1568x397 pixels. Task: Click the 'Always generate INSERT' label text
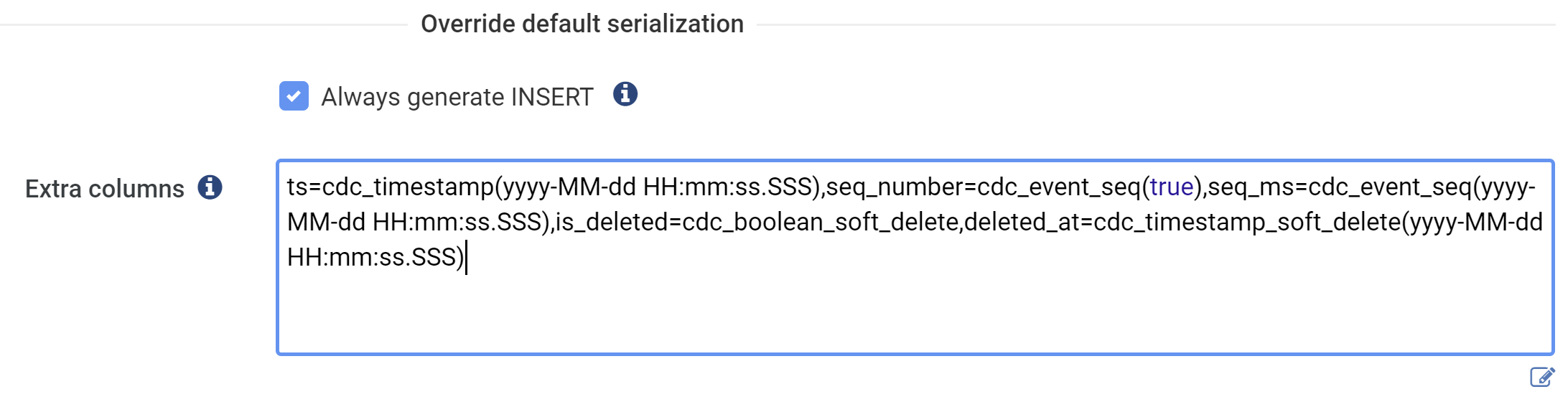coord(457,97)
